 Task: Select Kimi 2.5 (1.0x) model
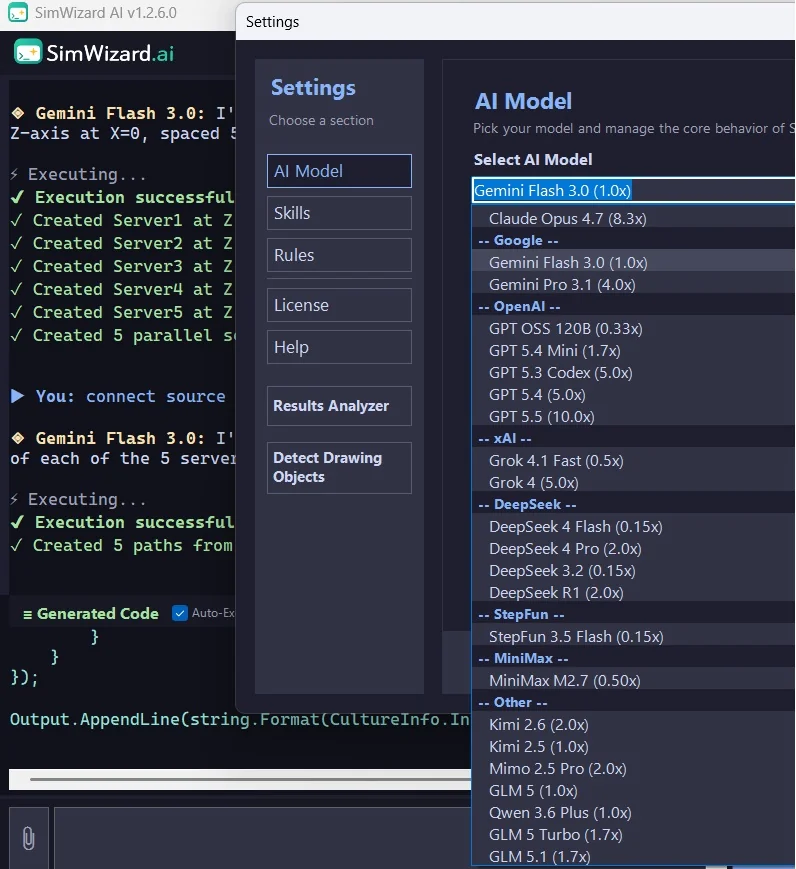pos(634,747)
